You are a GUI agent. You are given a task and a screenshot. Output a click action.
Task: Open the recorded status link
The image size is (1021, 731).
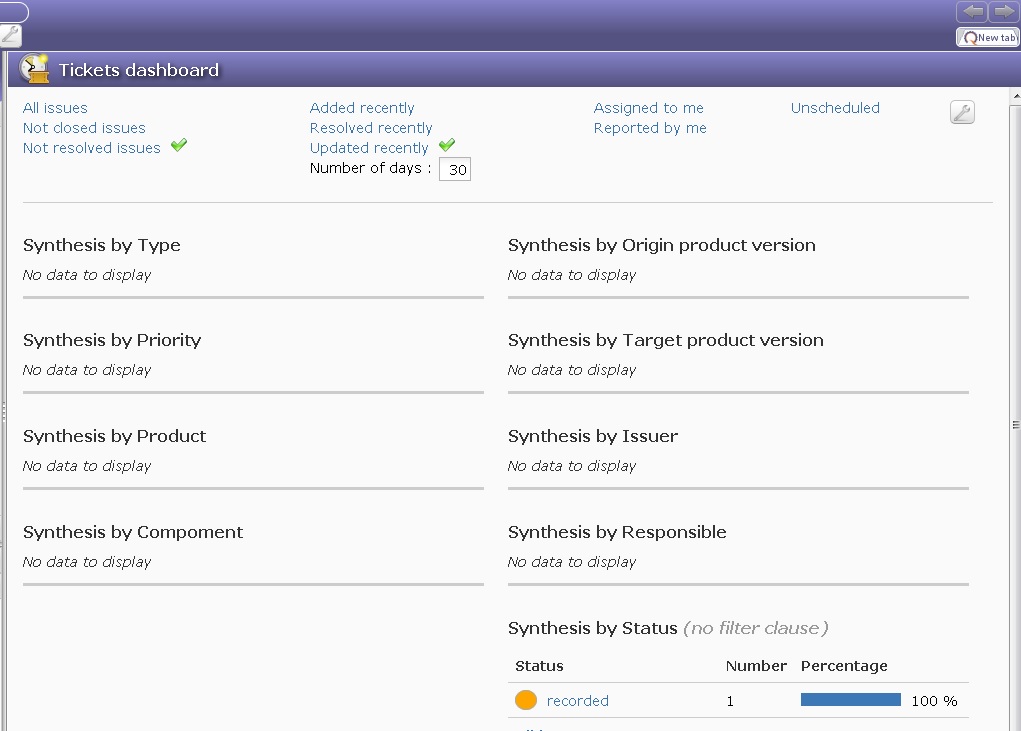coord(578,701)
